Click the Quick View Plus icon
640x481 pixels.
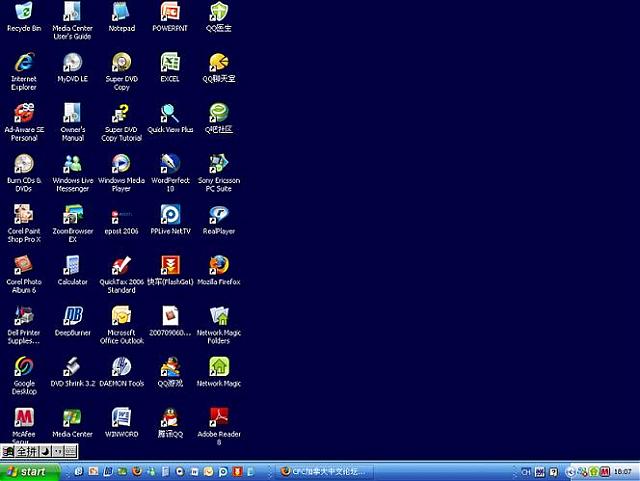[x=170, y=113]
